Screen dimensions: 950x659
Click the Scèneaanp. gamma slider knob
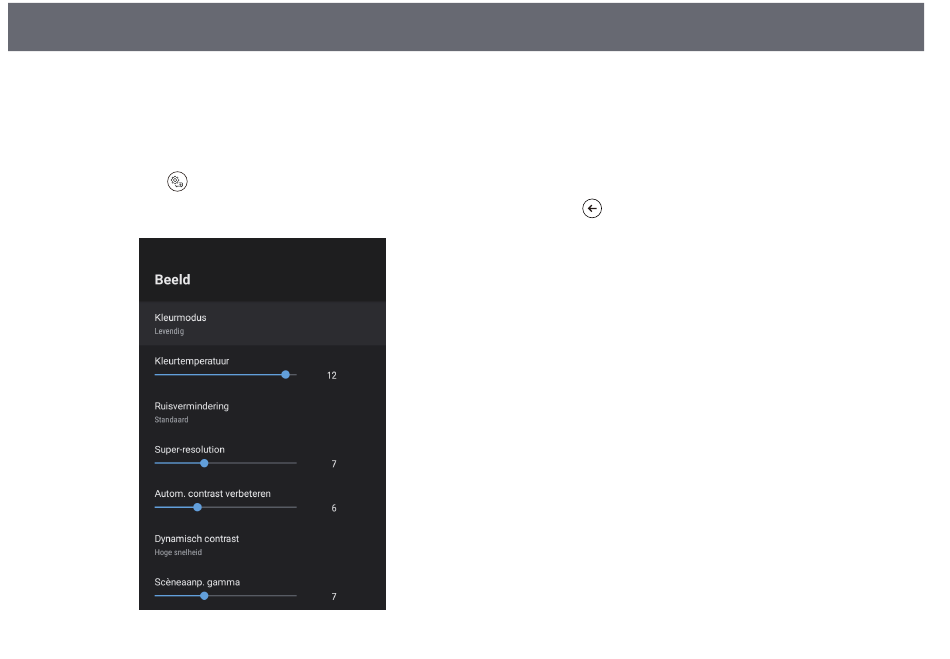coord(204,596)
